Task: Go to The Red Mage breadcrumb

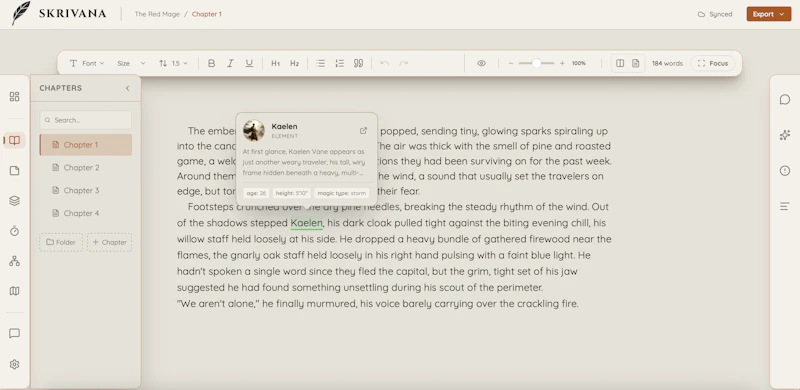Action: [157, 14]
